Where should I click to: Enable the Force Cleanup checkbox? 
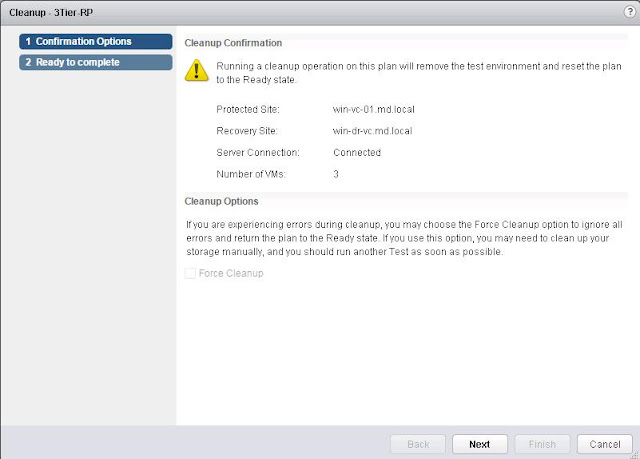[190, 273]
